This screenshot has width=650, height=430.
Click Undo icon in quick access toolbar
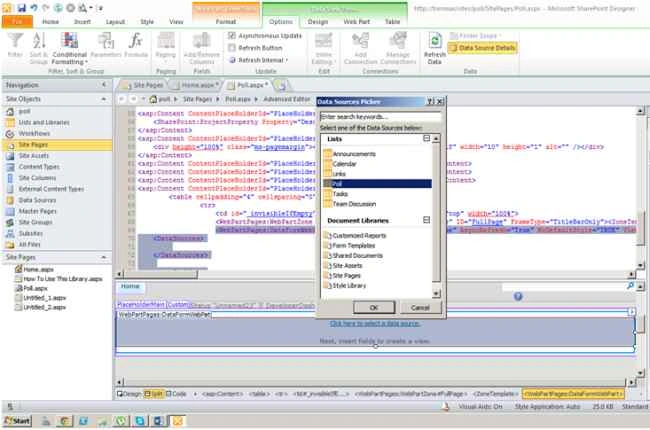[x=34, y=8]
